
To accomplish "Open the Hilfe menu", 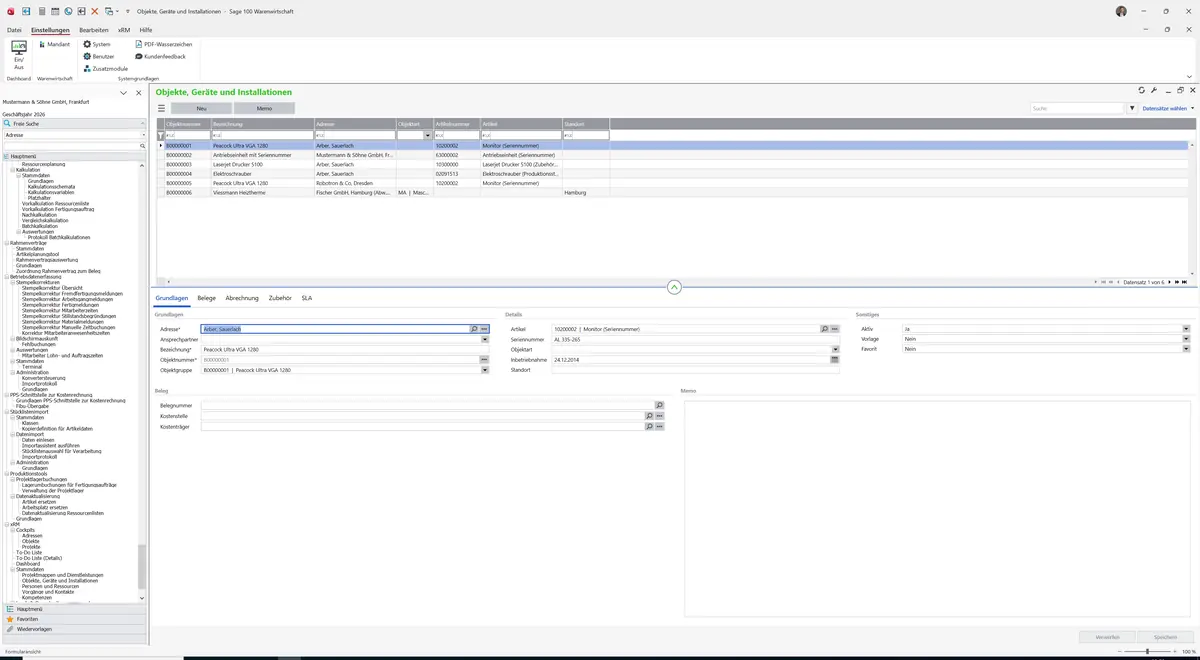I will point(146,30).
